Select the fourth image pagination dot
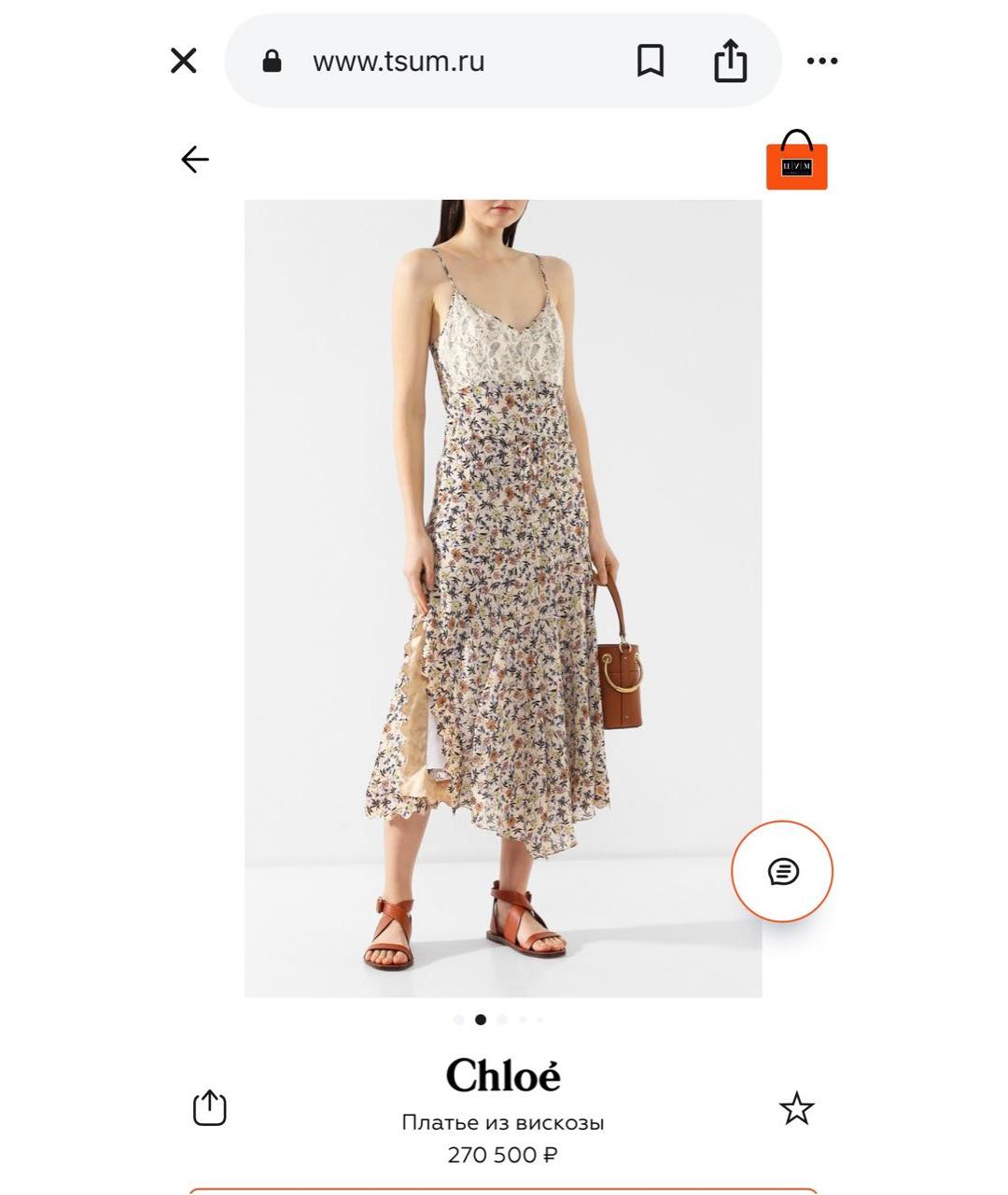Viewport: 1008px width, 1195px height. [523, 1019]
